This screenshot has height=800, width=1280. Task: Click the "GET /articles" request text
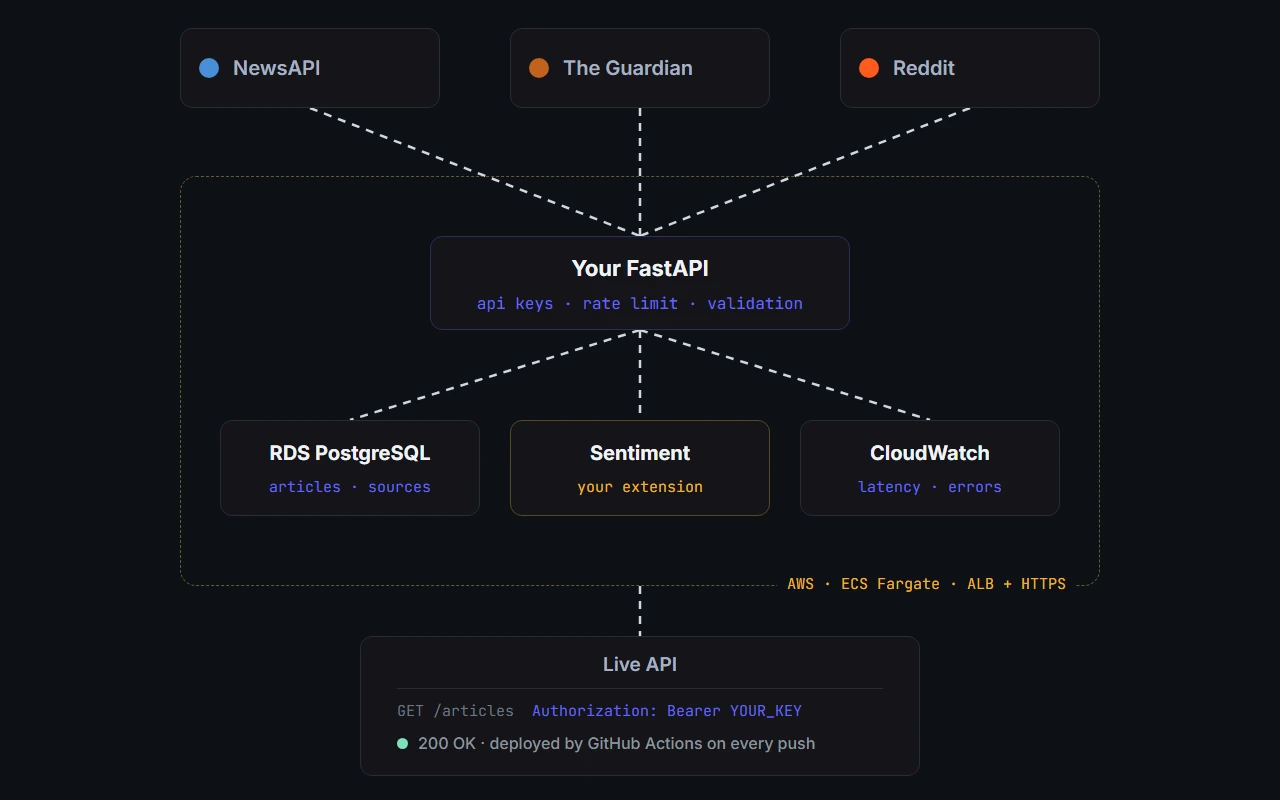click(456, 711)
